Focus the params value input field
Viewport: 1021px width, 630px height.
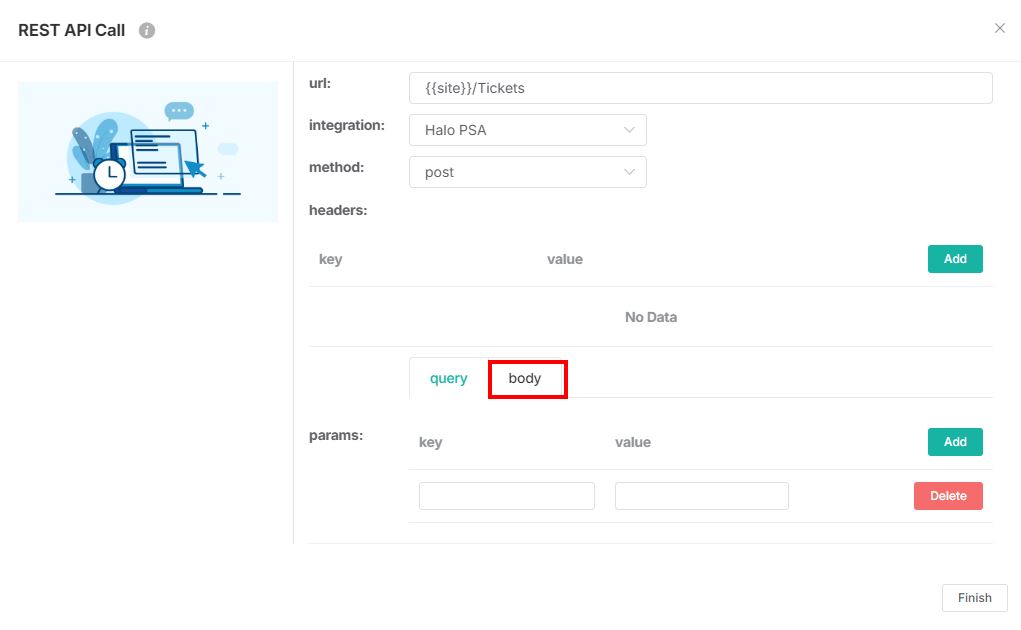(701, 496)
